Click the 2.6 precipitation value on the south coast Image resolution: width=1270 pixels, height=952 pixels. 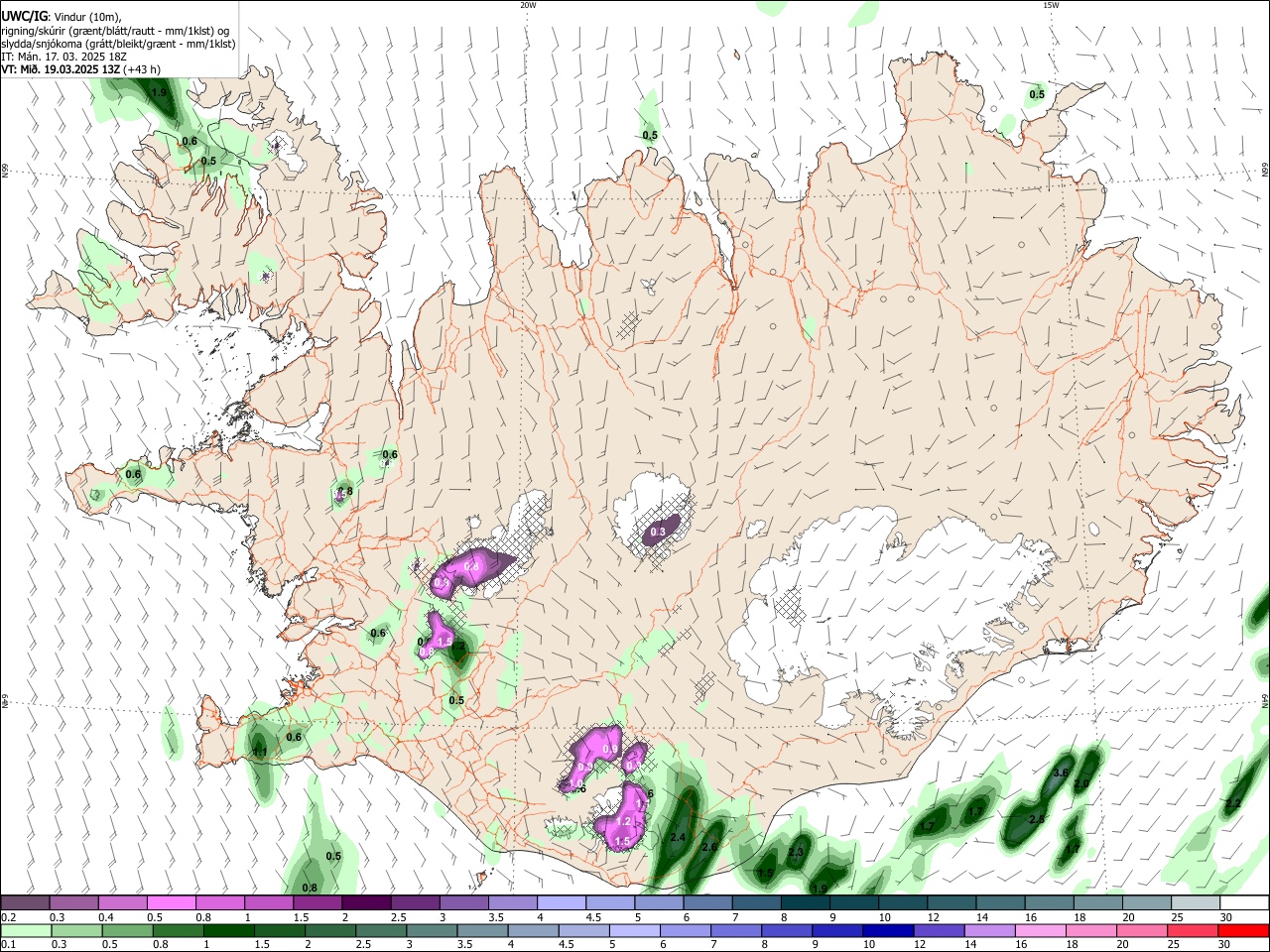click(x=709, y=848)
